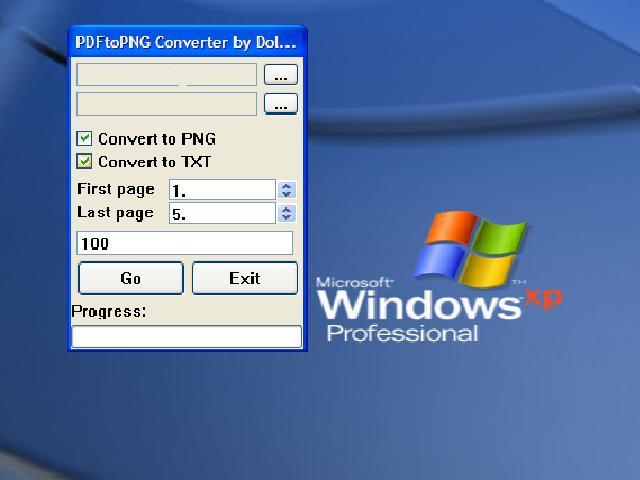Focus the First page number field
The height and width of the screenshot is (480, 640).
(x=221, y=190)
